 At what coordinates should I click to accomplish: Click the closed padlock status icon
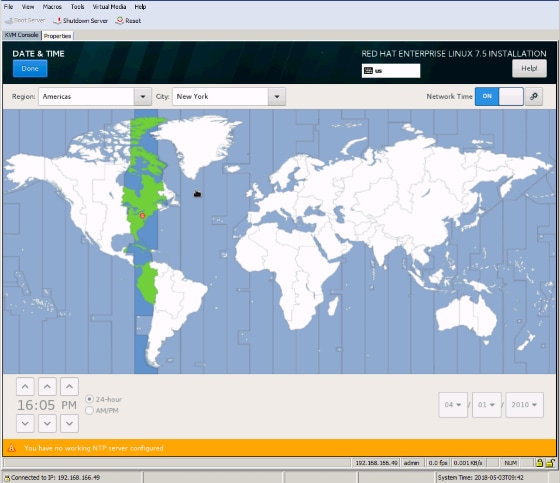point(539,463)
